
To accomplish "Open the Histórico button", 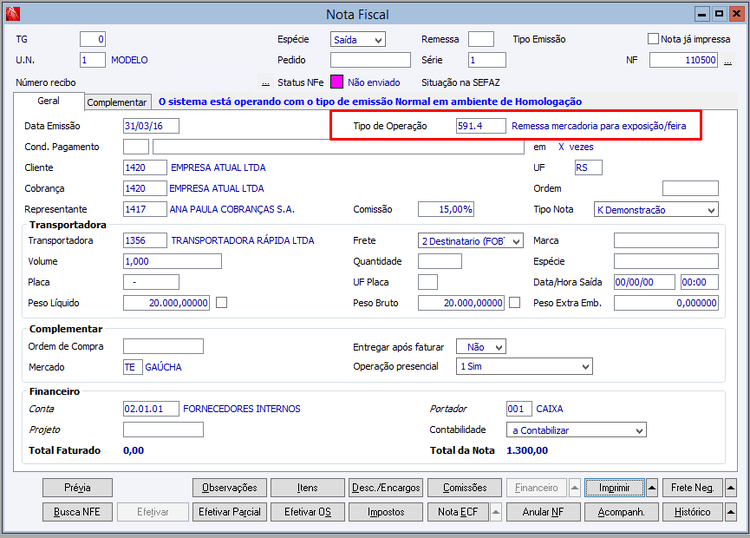I will coord(693,512).
